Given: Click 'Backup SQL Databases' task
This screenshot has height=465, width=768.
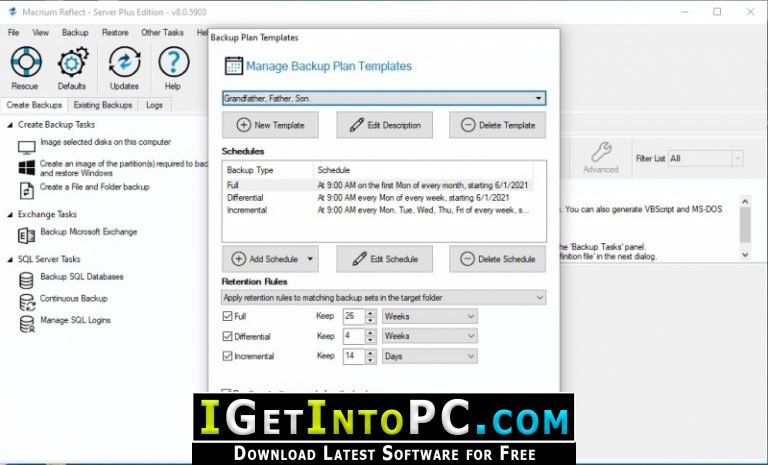Looking at the screenshot, I should [x=82, y=277].
